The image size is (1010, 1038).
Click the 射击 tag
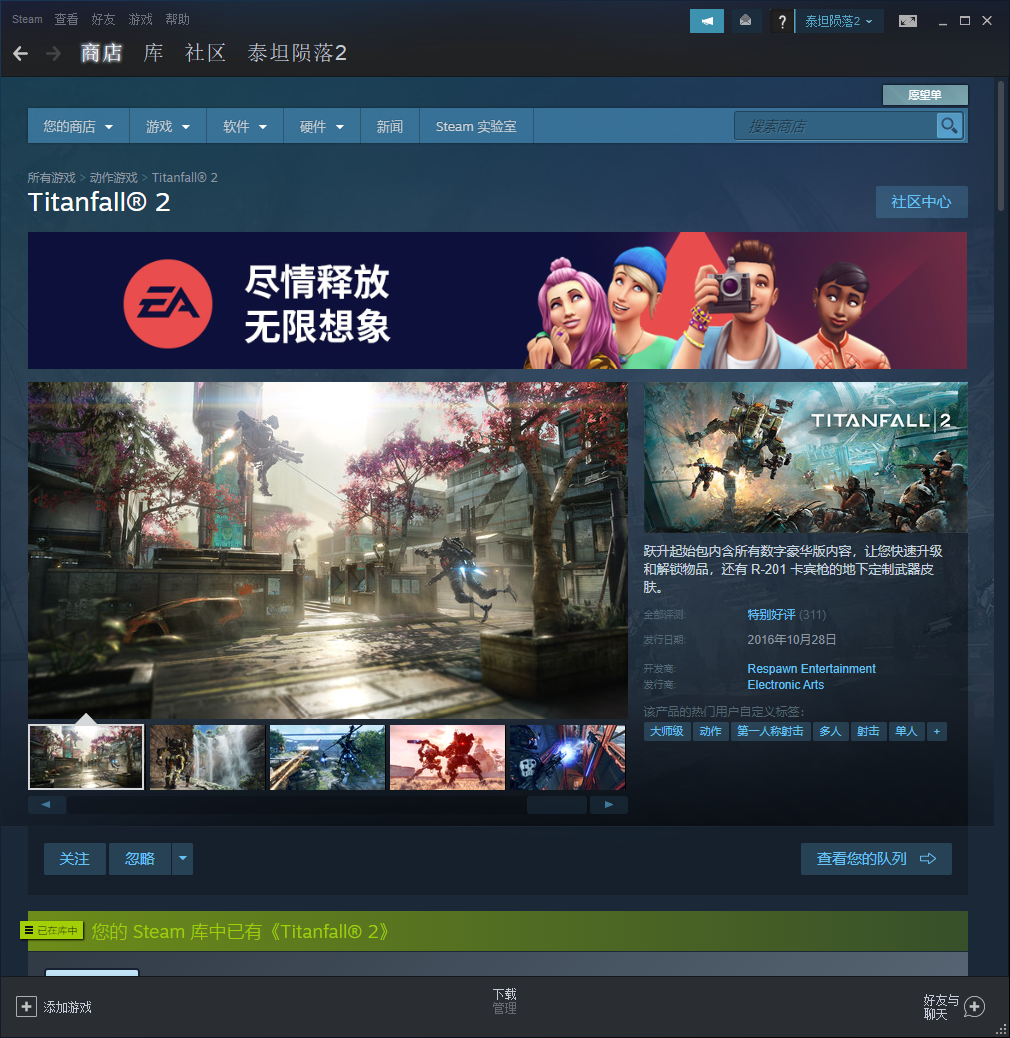[868, 731]
